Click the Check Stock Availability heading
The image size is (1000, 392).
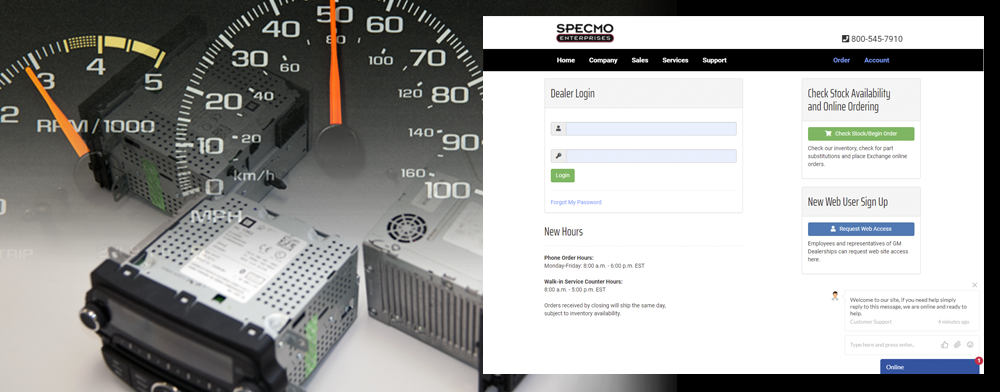[x=849, y=100]
